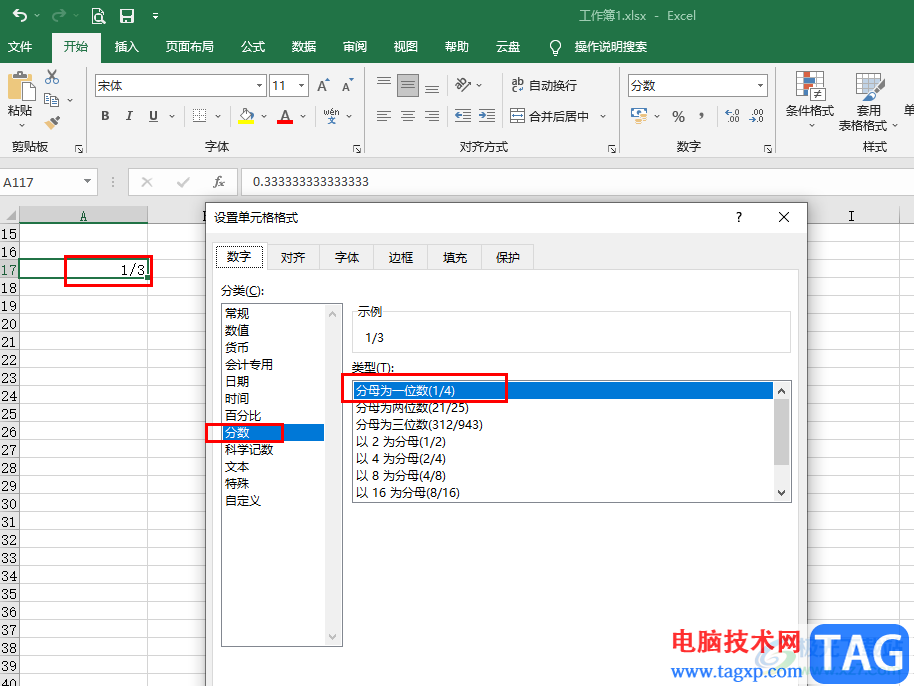Copy selection using the copy icon
914x686 pixels.
tap(52, 100)
